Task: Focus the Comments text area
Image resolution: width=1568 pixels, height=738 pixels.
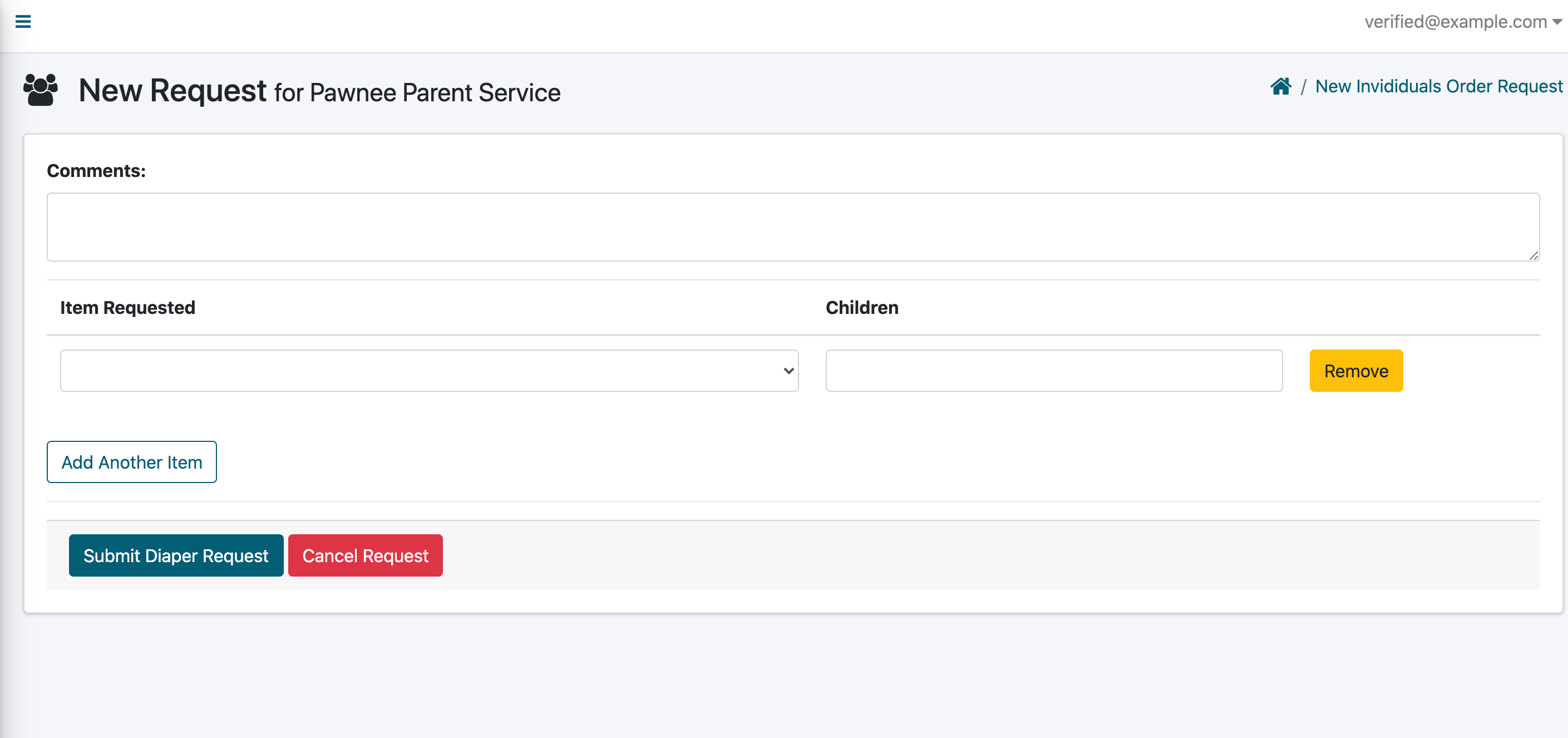Action: pos(792,227)
